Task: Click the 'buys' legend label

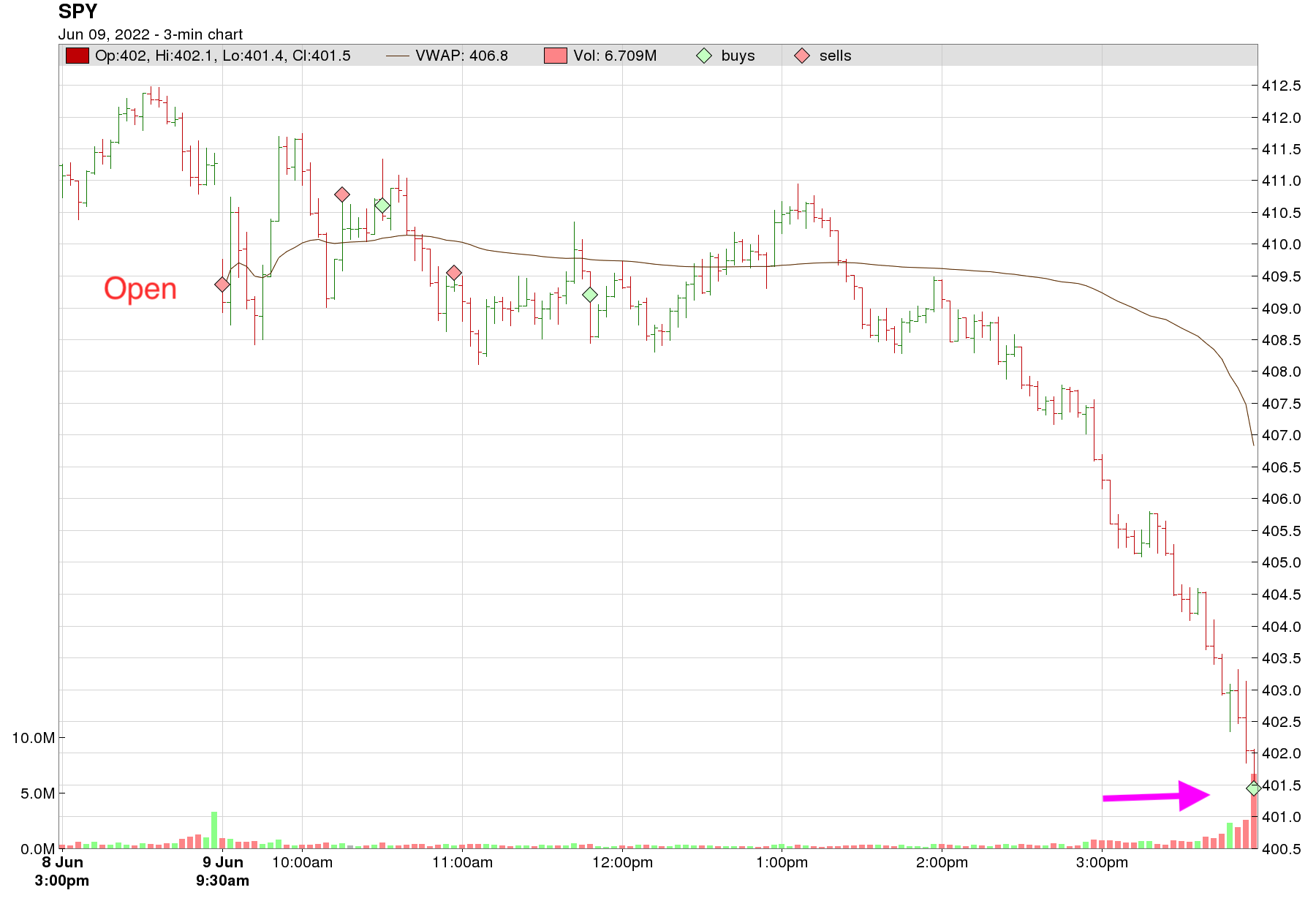Action: (738, 56)
